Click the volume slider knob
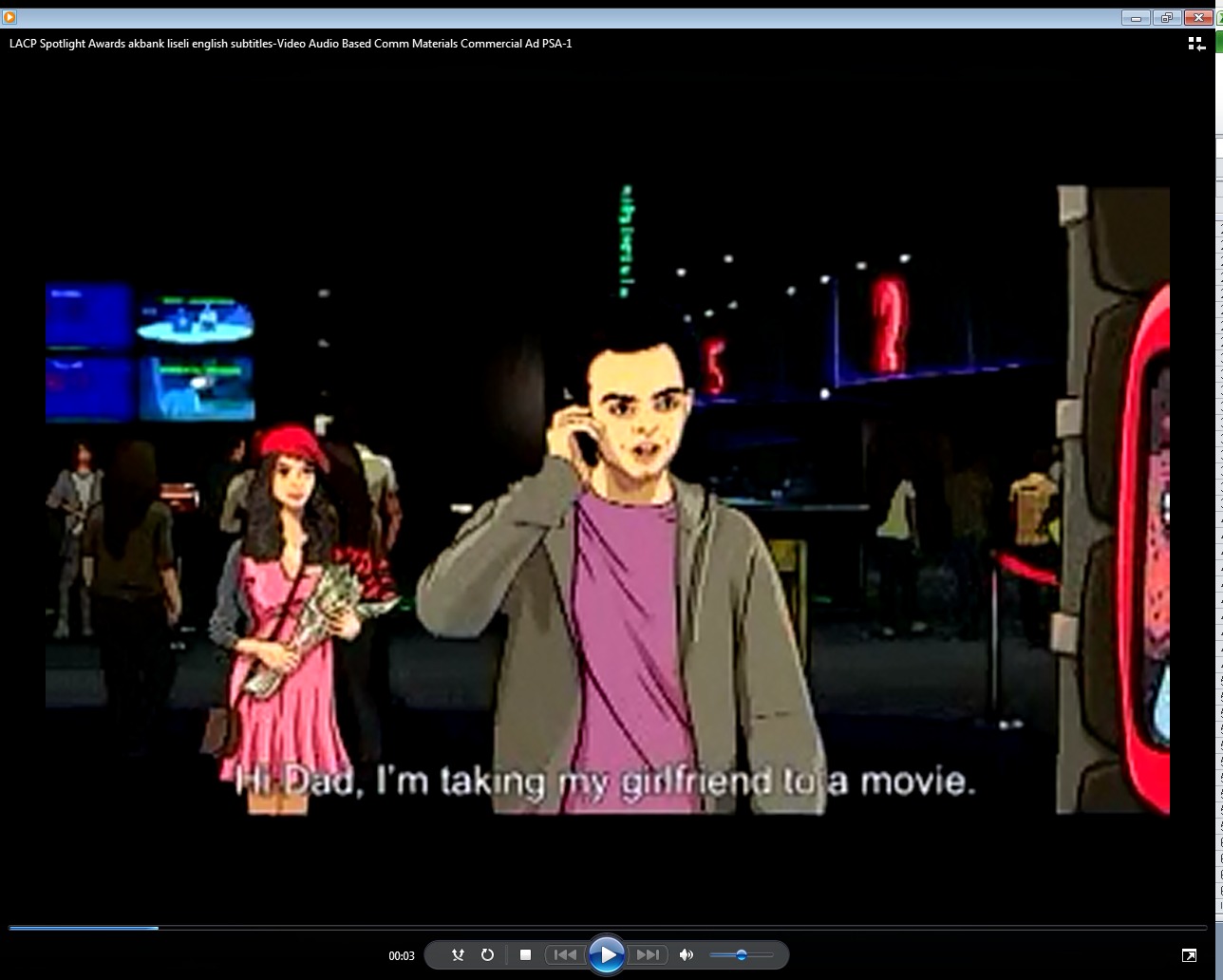Viewport: 1223px width, 980px height. pyautogui.click(x=742, y=955)
